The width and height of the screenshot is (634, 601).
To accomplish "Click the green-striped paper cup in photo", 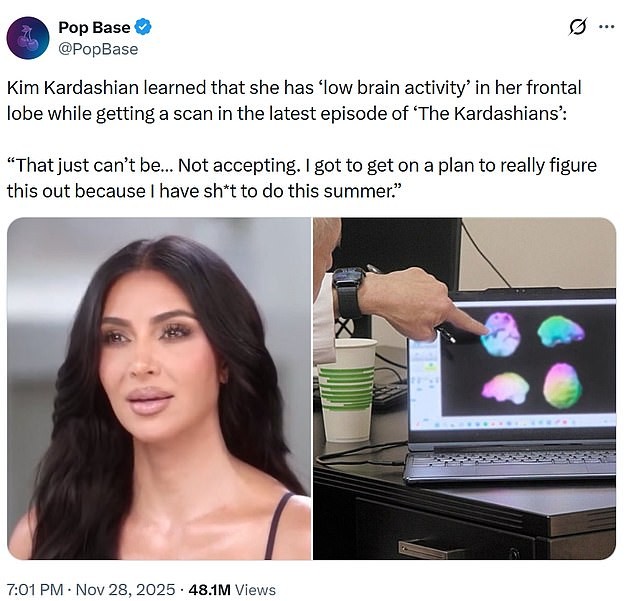I will point(347,390).
